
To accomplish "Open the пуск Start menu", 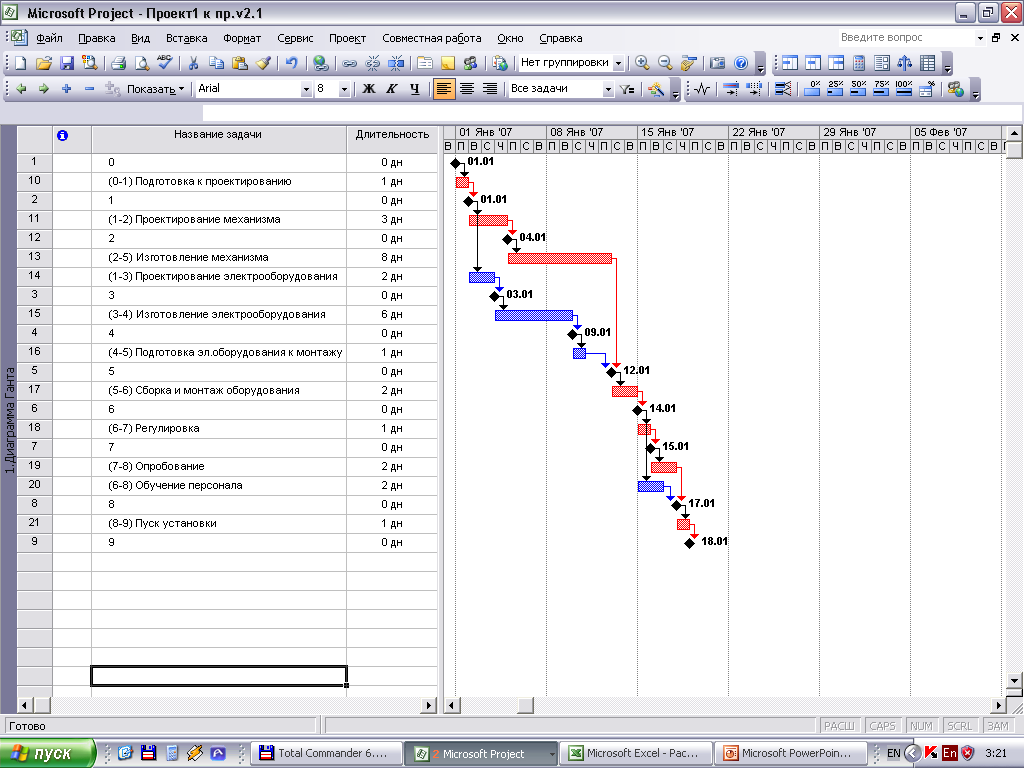I will coord(47,753).
